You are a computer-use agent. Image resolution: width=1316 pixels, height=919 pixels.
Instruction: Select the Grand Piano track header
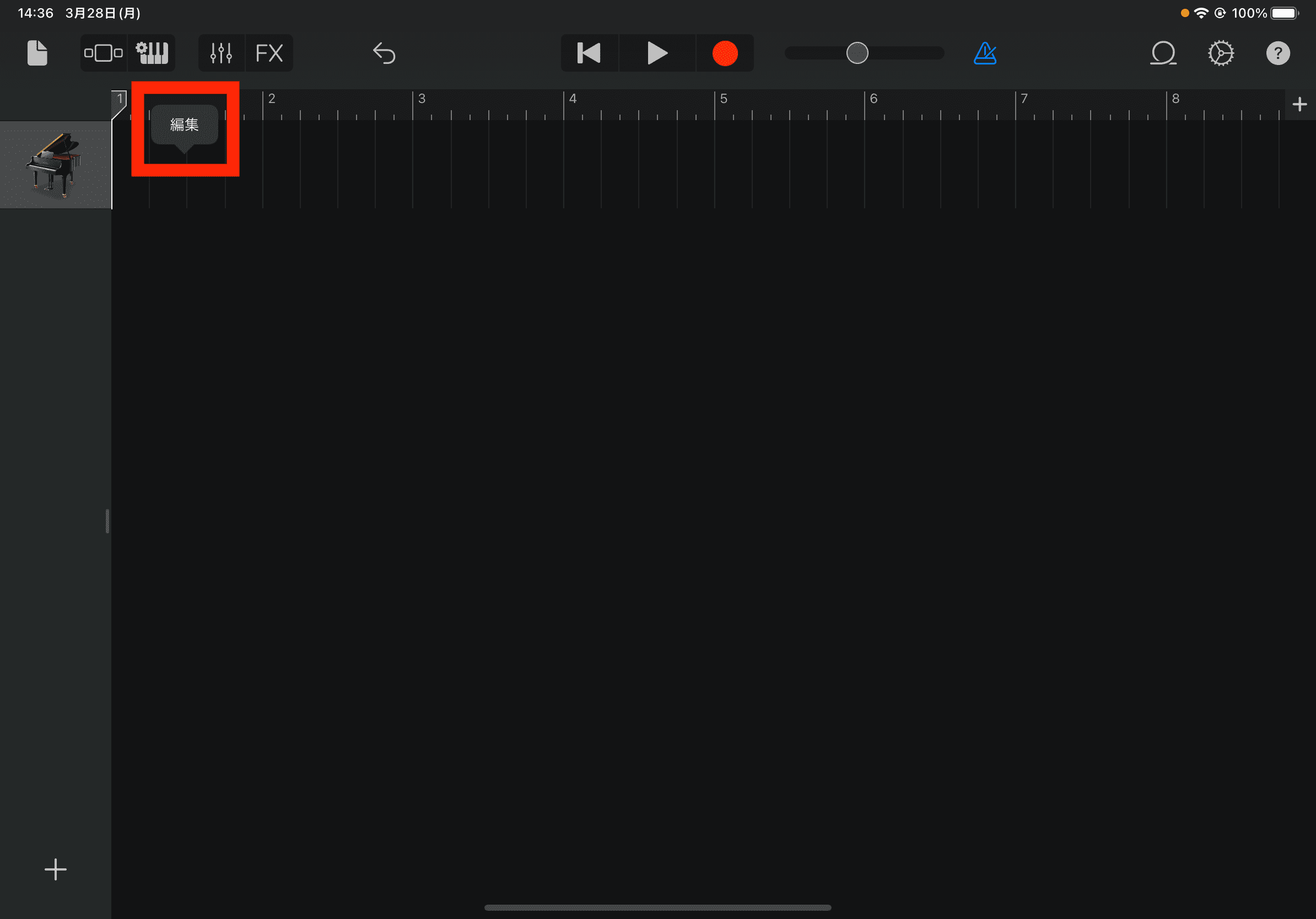(55, 165)
